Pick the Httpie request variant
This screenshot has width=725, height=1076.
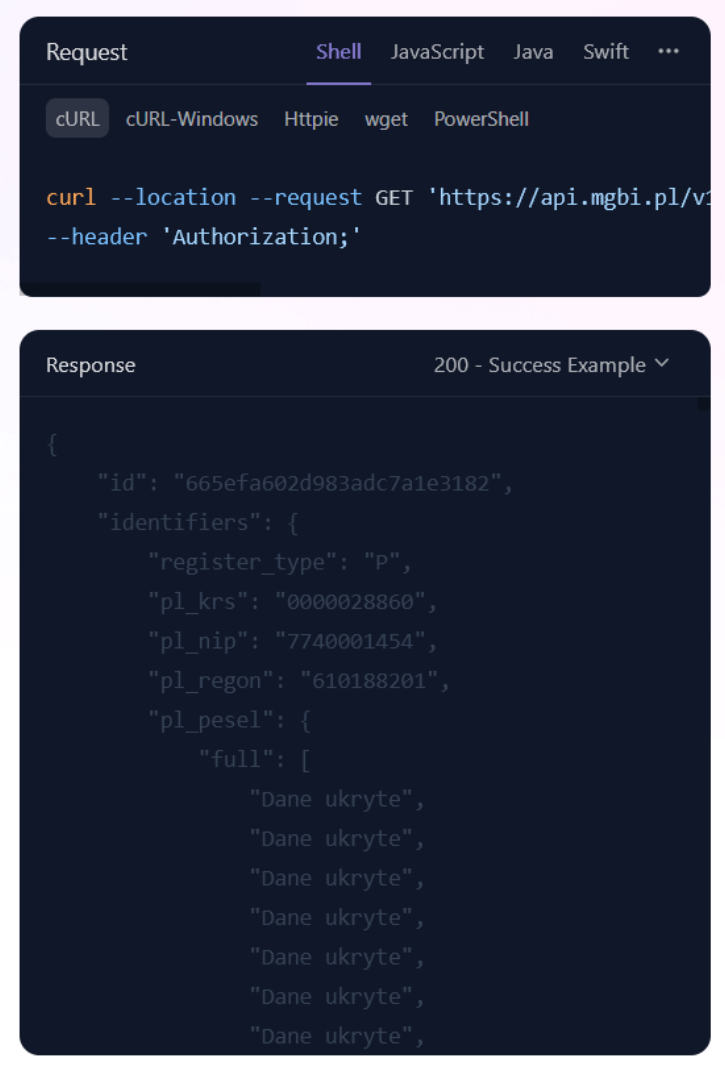coord(311,119)
